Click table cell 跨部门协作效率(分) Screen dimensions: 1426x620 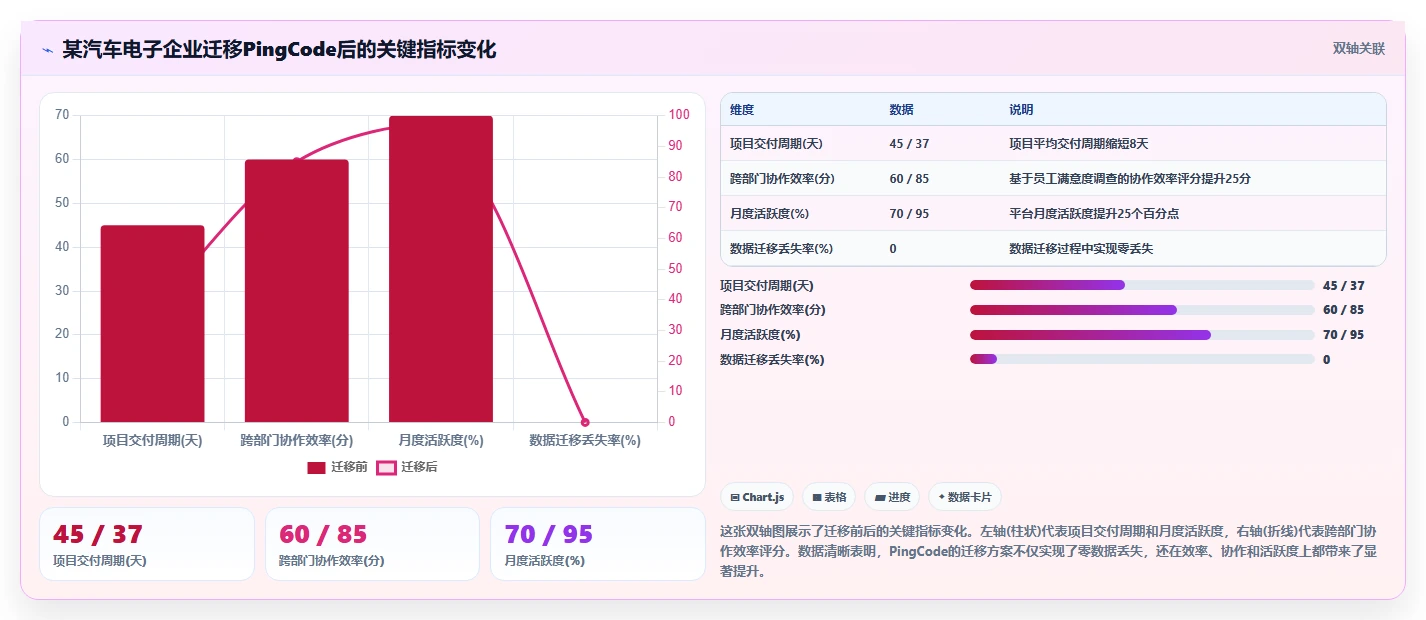(782, 179)
